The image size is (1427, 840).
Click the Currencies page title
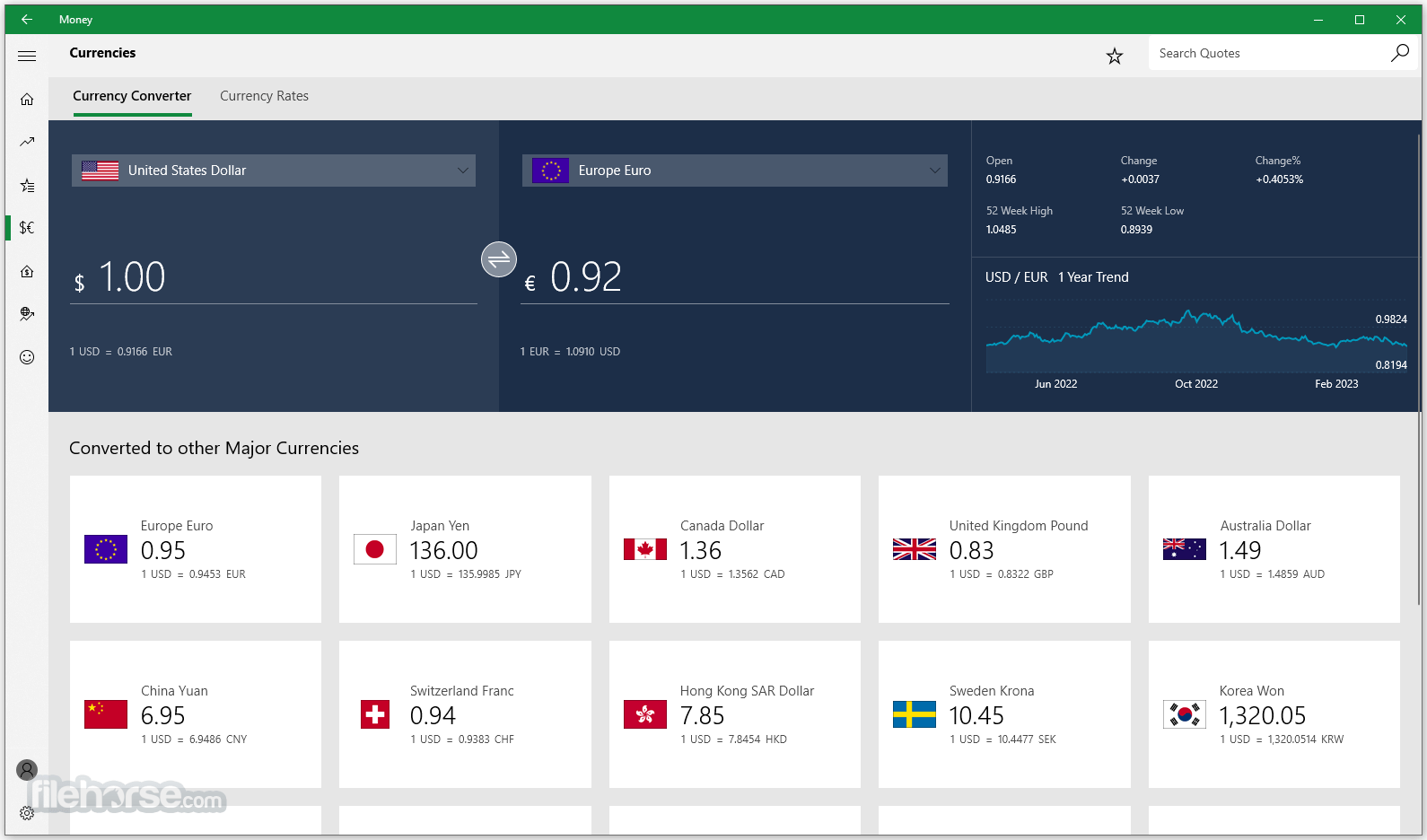pos(102,53)
